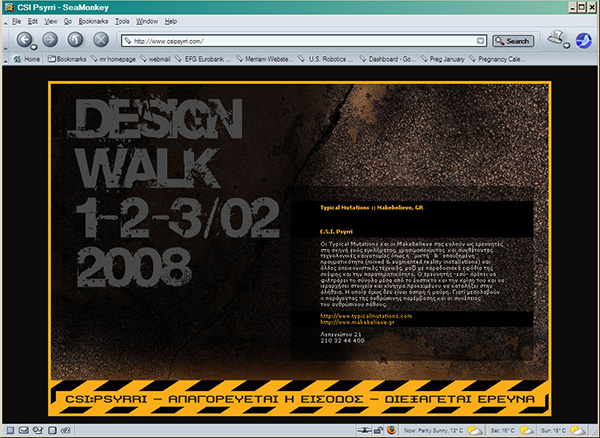
Task: Follow the makebelieve.gr link
Action: coord(357,322)
